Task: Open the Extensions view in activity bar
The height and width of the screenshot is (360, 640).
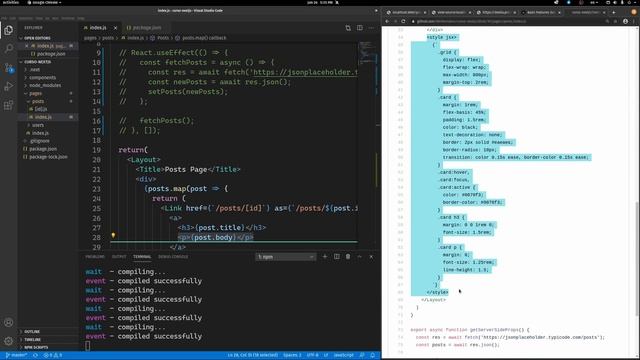Action: coord(9,105)
